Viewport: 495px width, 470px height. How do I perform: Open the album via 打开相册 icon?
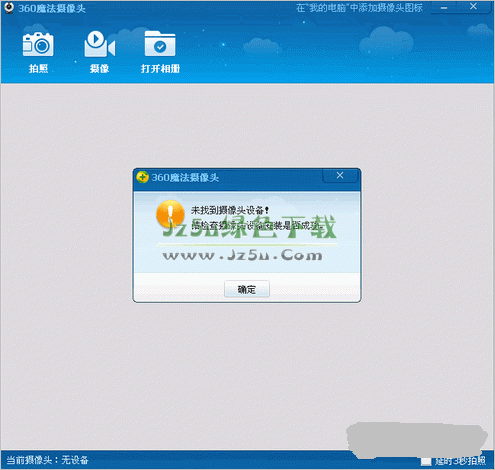pyautogui.click(x=160, y=44)
